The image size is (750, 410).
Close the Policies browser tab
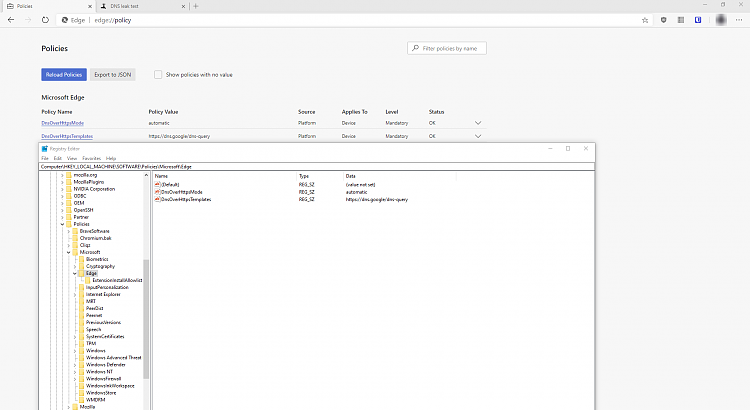(x=90, y=6)
